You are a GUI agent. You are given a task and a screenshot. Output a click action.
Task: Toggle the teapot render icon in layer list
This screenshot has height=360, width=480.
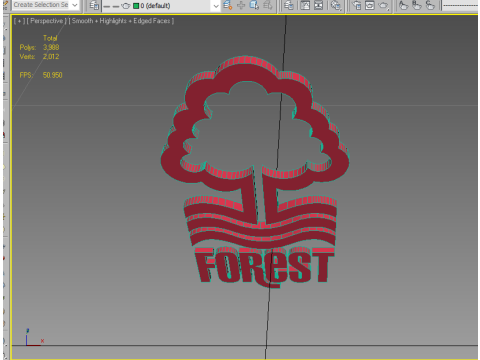click(126, 6)
